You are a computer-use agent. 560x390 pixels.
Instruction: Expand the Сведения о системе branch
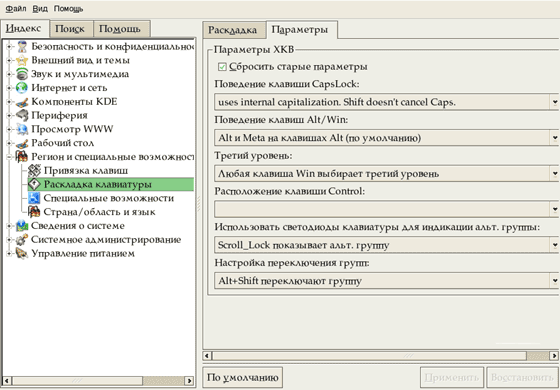10,226
